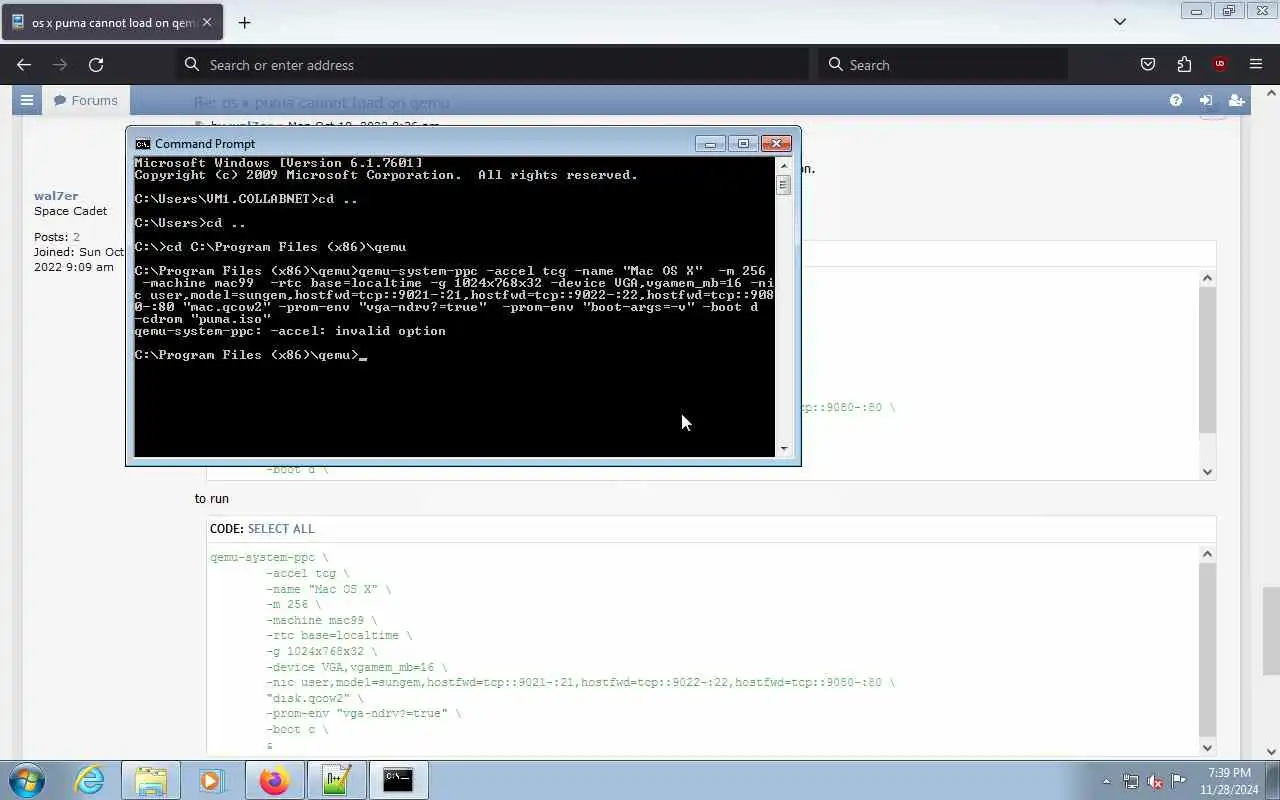Image resolution: width=1280 pixels, height=800 pixels.
Task: Open Windows Explorer from the taskbar
Action: pos(151,780)
